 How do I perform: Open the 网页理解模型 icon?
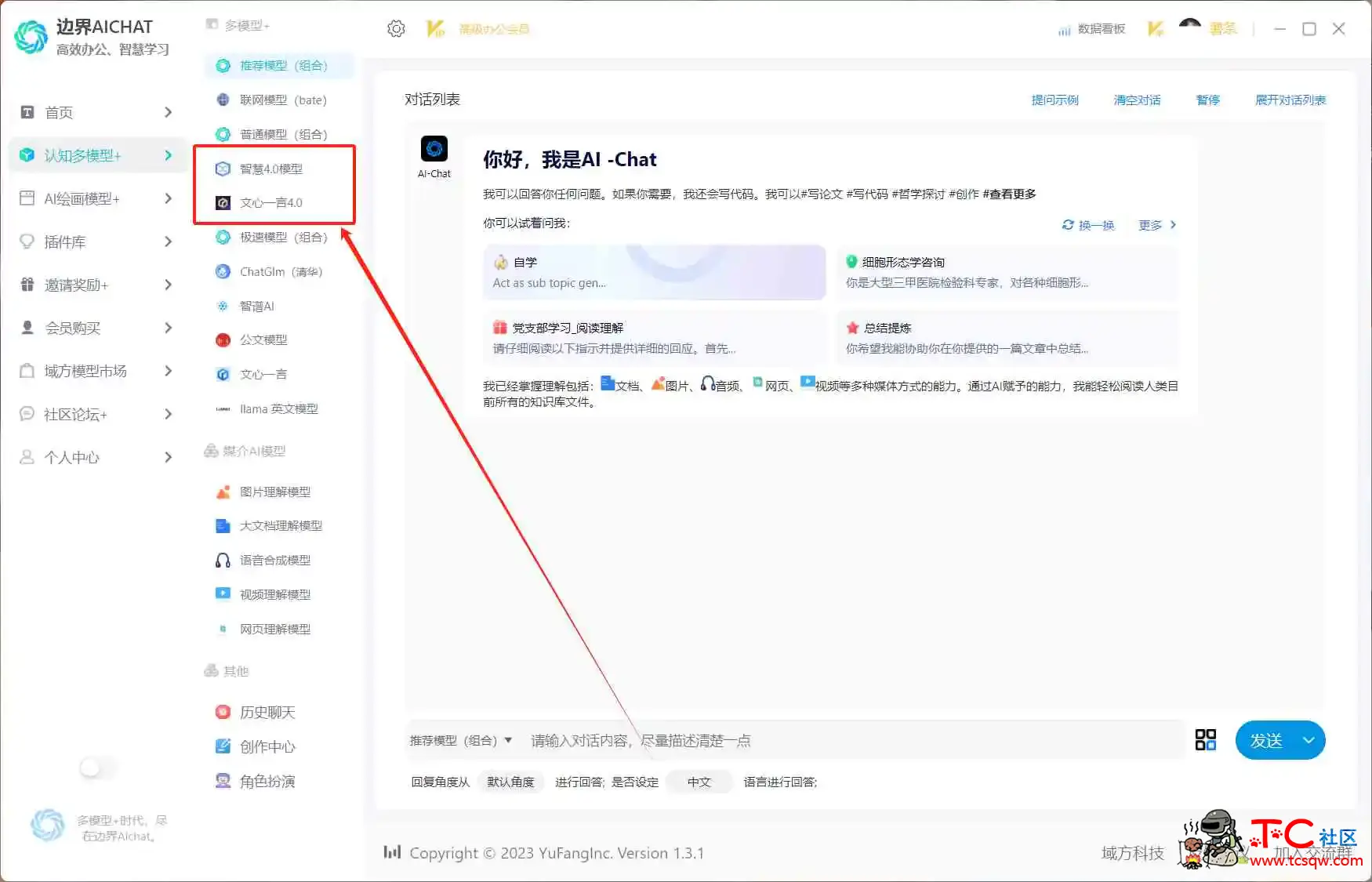[223, 629]
